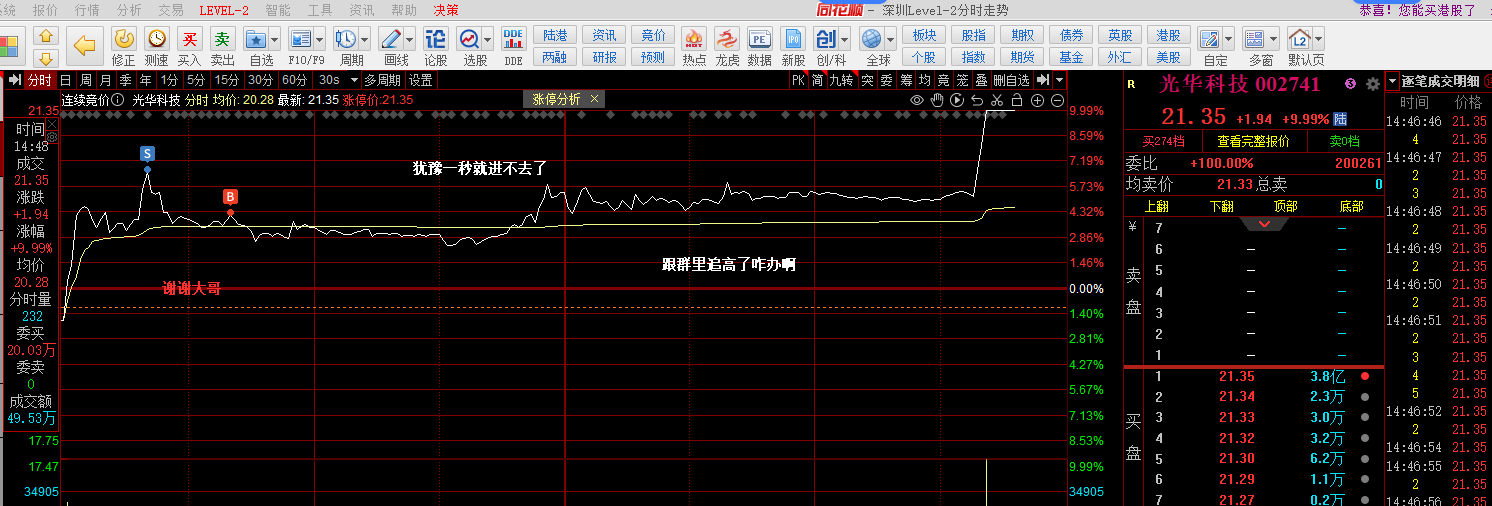The image size is (1492, 506).
Task: Open the 全球 globe icon
Action: pos(871,39)
